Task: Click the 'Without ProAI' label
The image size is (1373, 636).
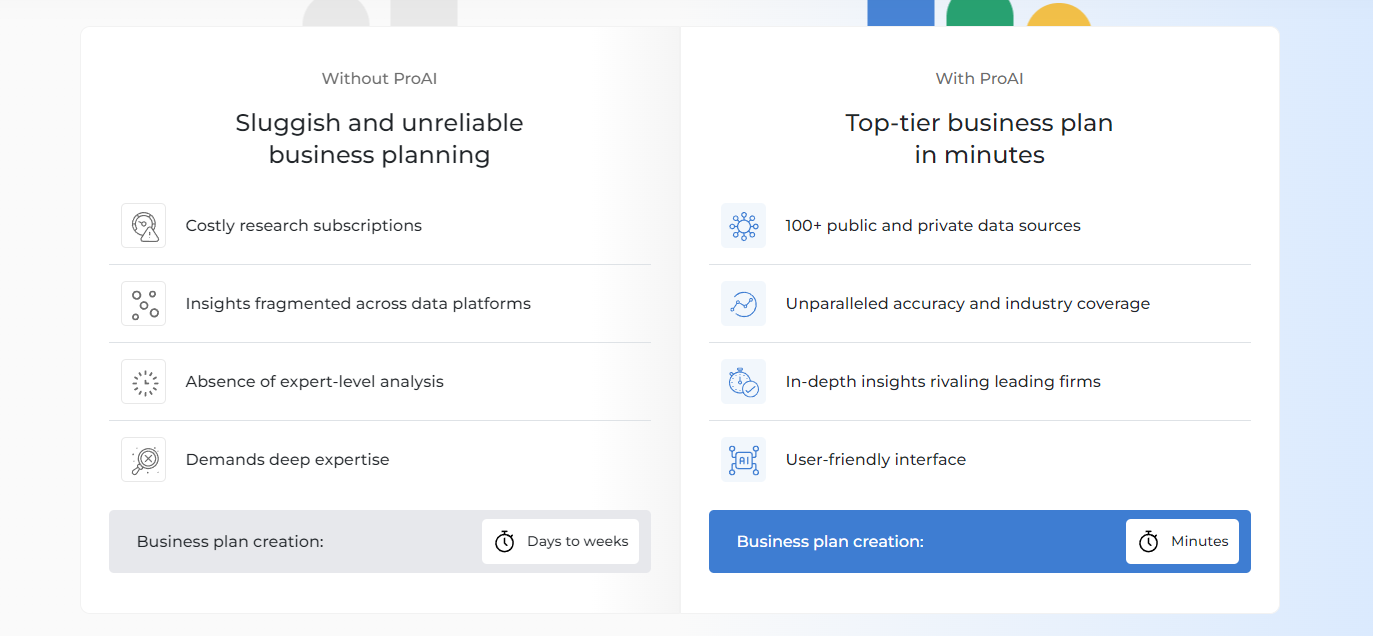Action: tap(379, 78)
